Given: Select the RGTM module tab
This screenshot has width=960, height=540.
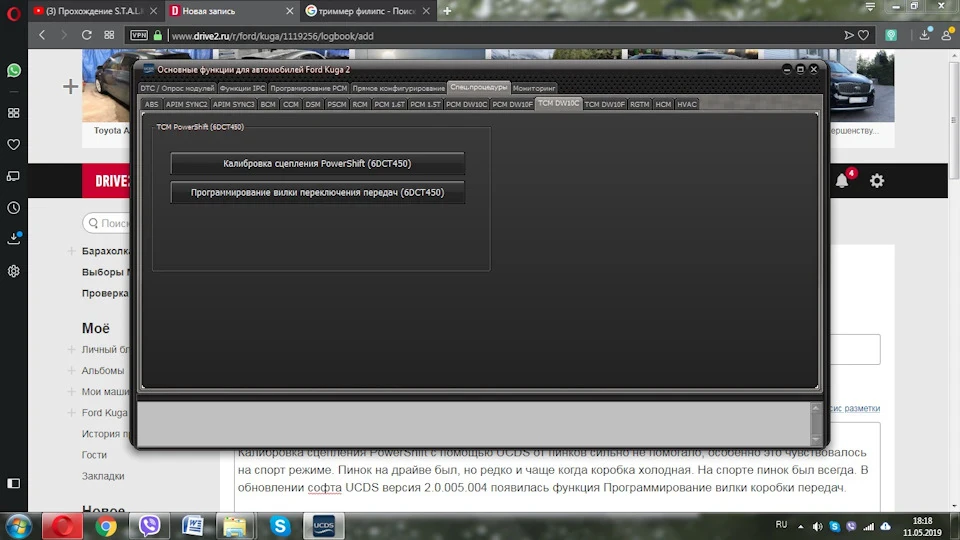Looking at the screenshot, I should pyautogui.click(x=640, y=104).
